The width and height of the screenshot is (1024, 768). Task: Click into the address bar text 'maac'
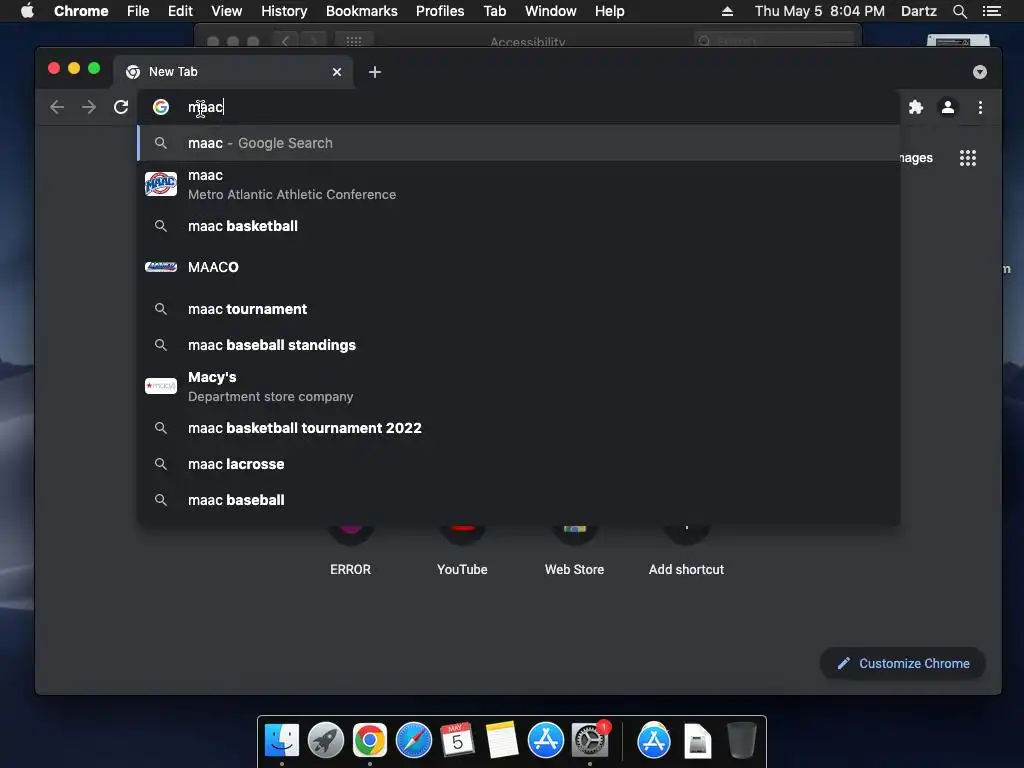click(206, 107)
